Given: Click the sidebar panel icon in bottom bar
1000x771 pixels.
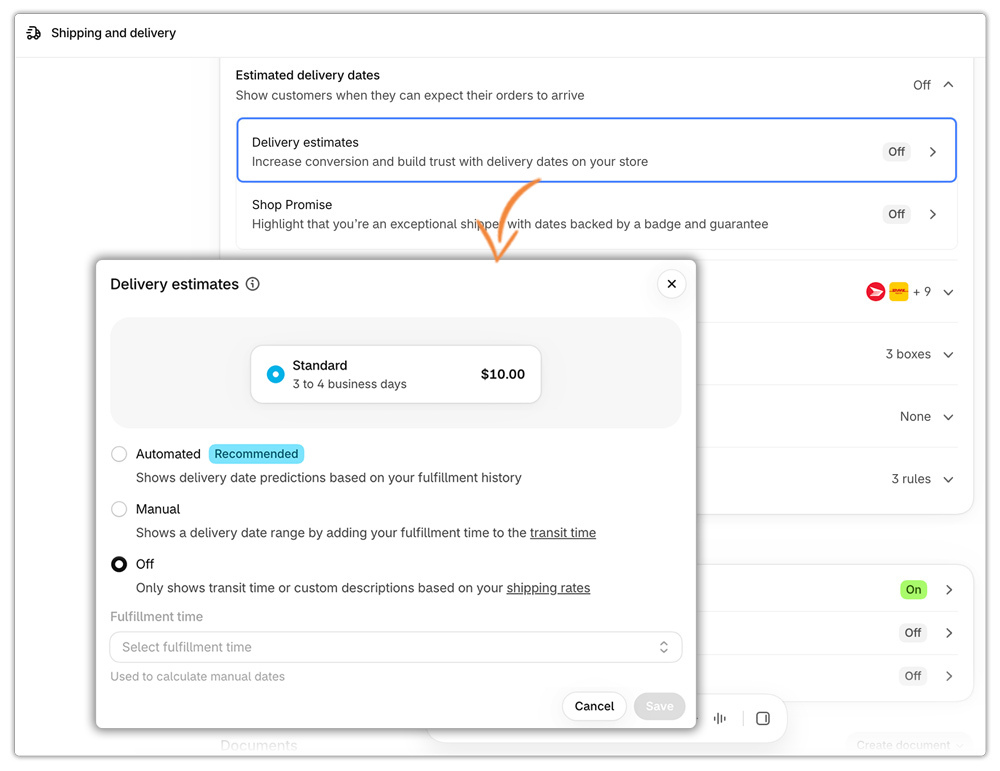Looking at the screenshot, I should [x=763, y=719].
